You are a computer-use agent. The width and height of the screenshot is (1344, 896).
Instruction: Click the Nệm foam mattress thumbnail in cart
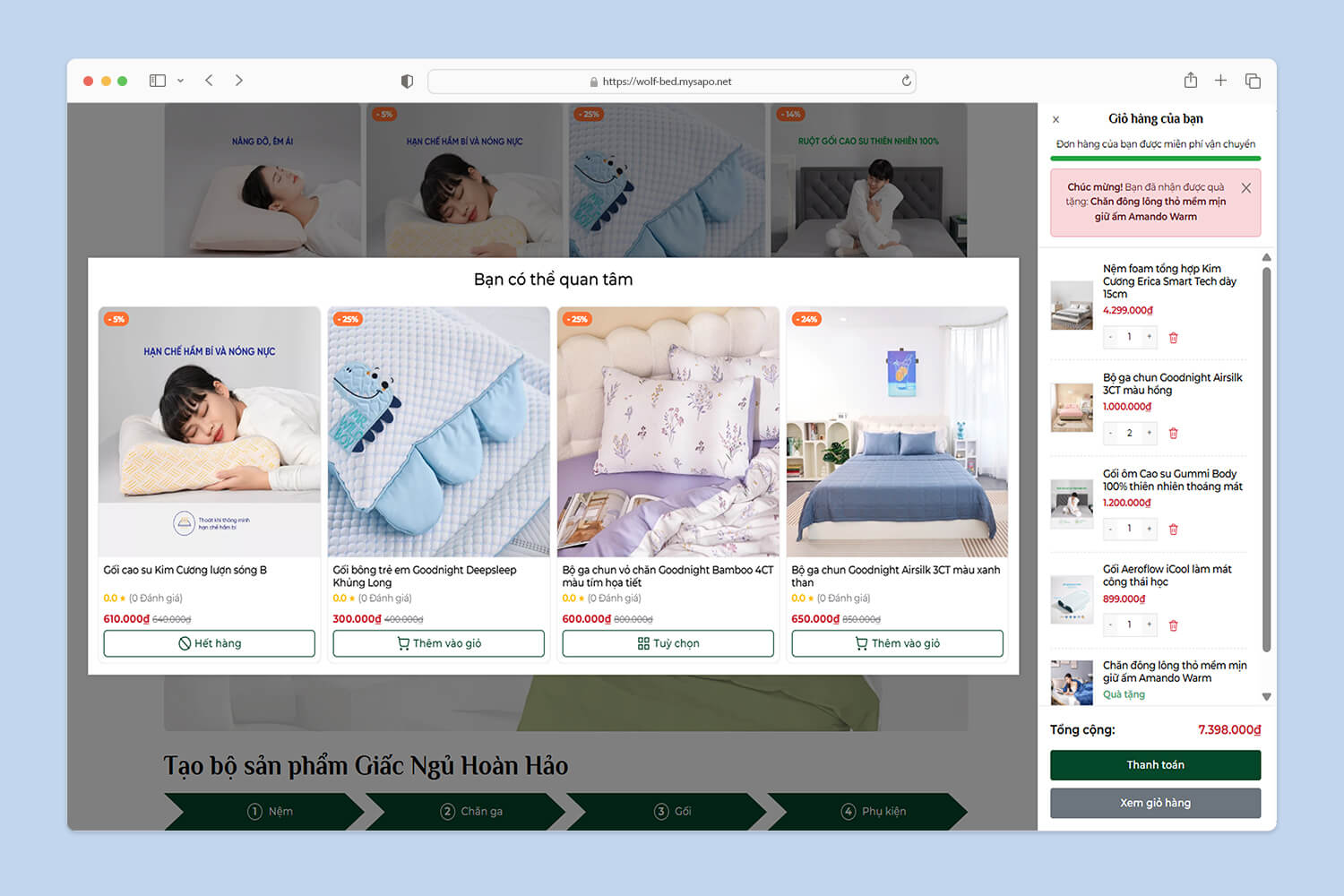(x=1072, y=306)
